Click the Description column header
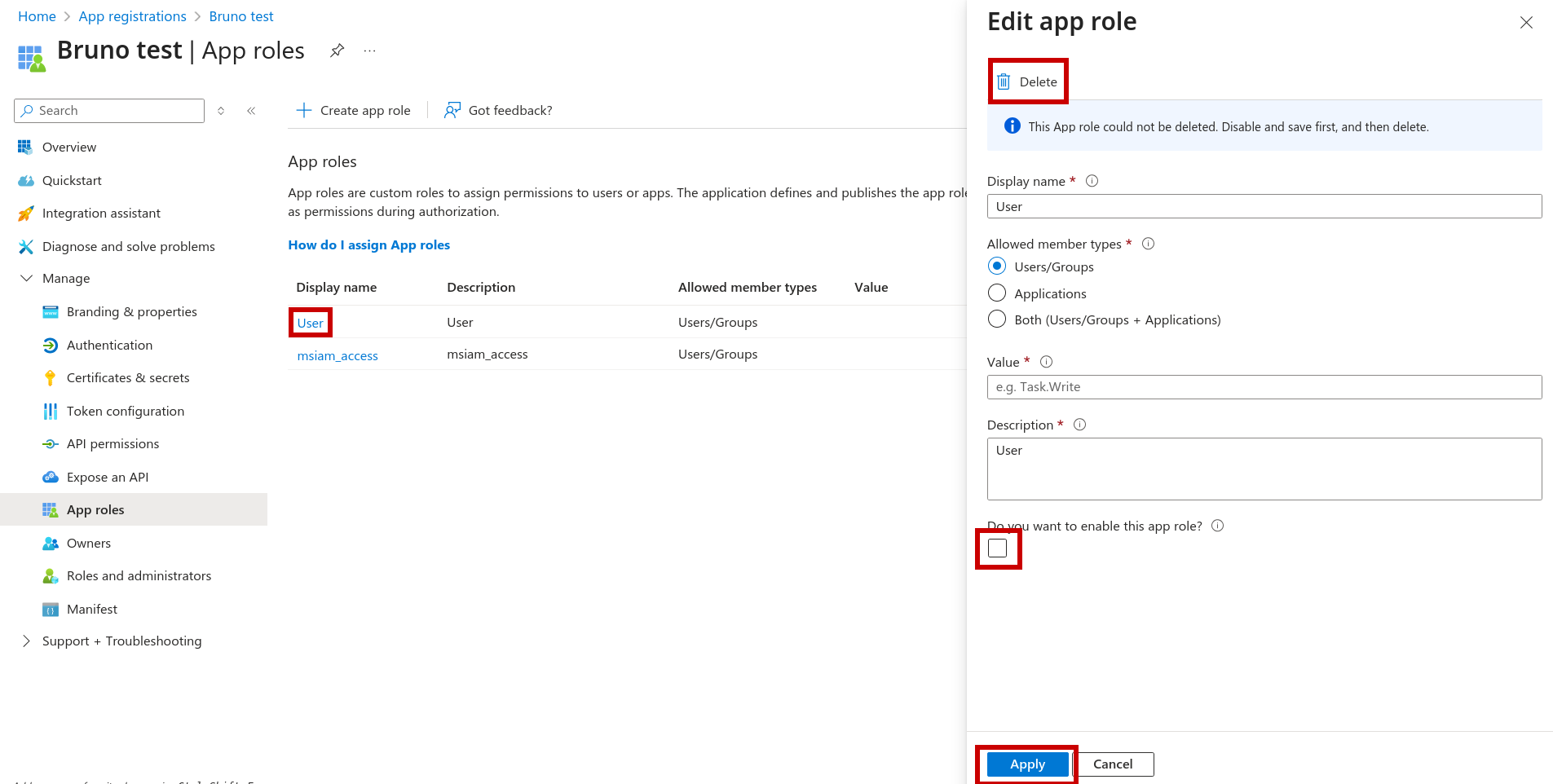 click(481, 287)
